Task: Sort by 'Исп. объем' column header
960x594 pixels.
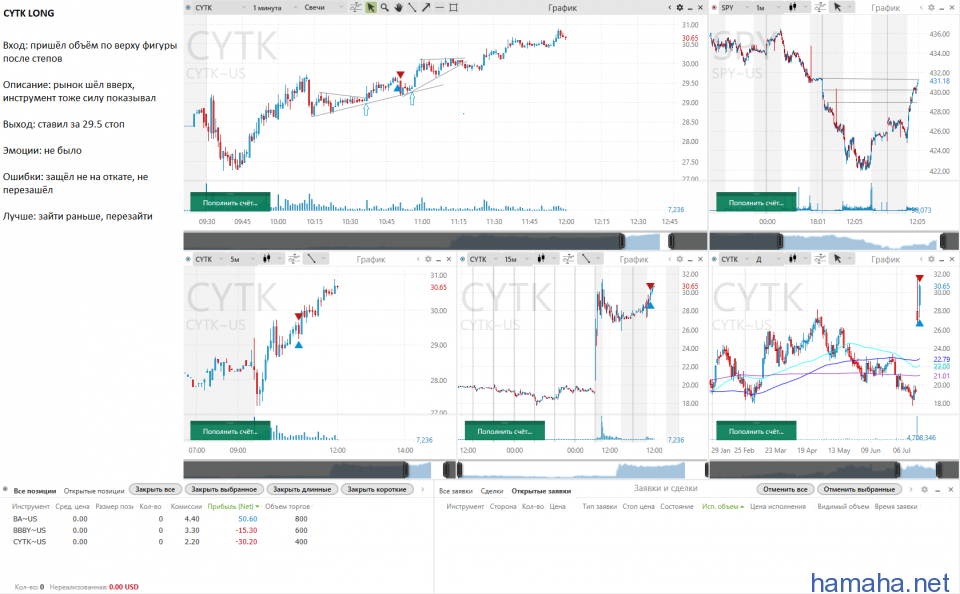Action: pos(722,506)
